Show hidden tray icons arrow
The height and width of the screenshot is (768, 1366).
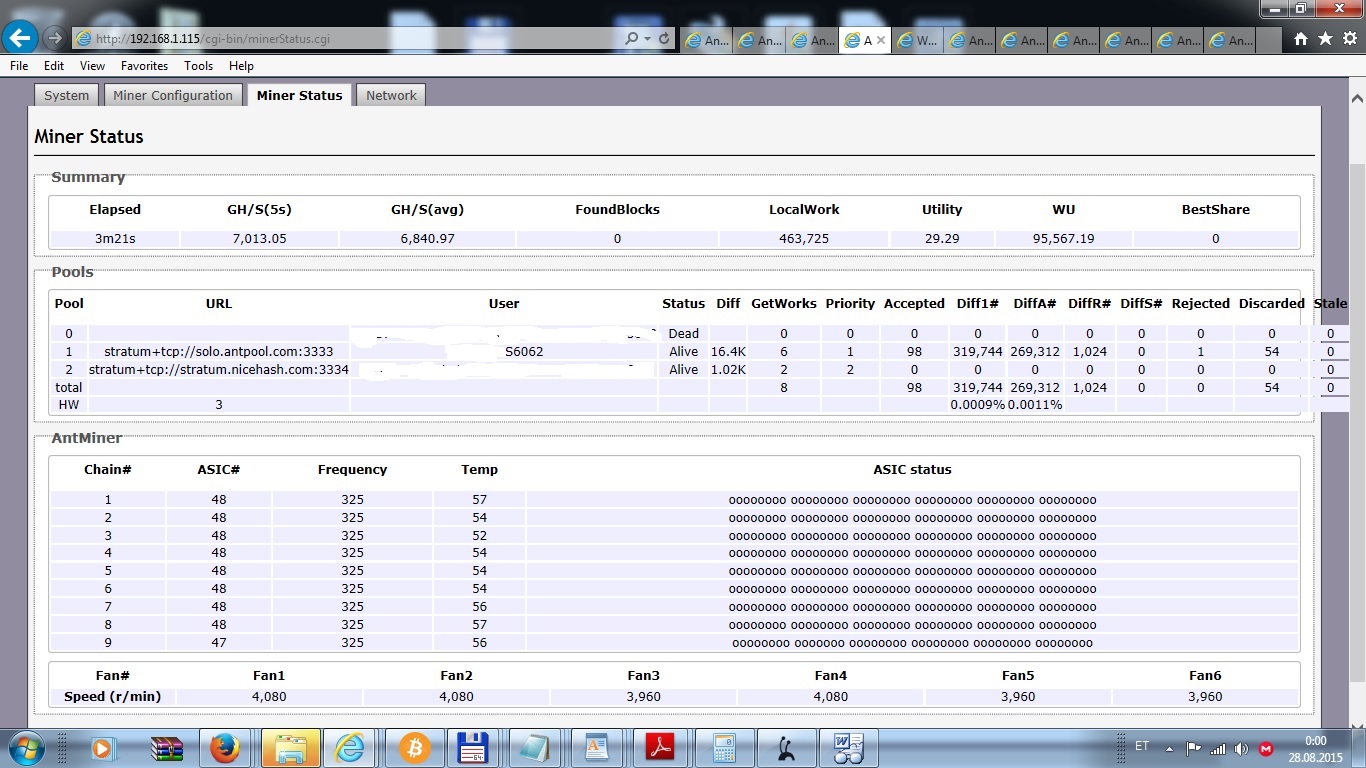1171,748
